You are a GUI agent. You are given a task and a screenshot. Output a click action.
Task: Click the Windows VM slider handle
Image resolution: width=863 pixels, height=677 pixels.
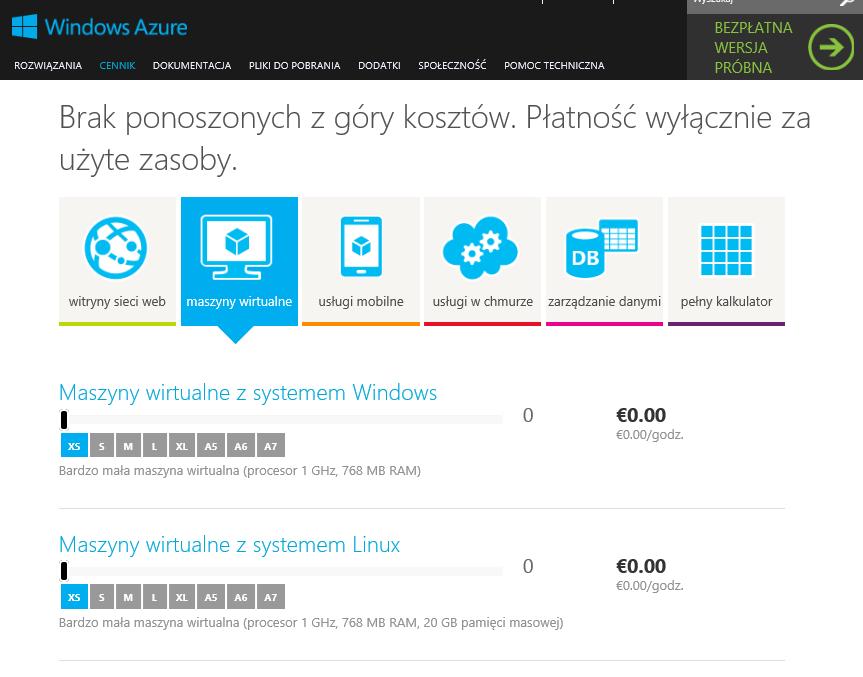click(64, 420)
